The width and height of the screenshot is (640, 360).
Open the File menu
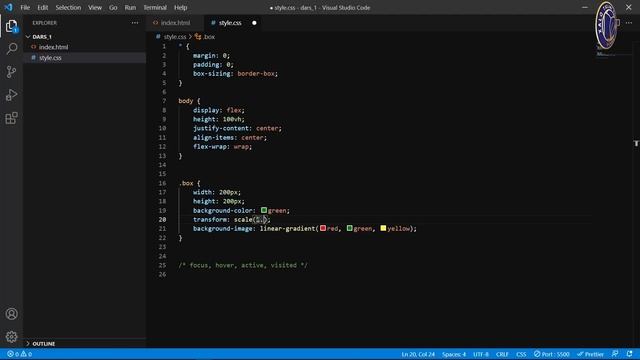click(x=25, y=7)
